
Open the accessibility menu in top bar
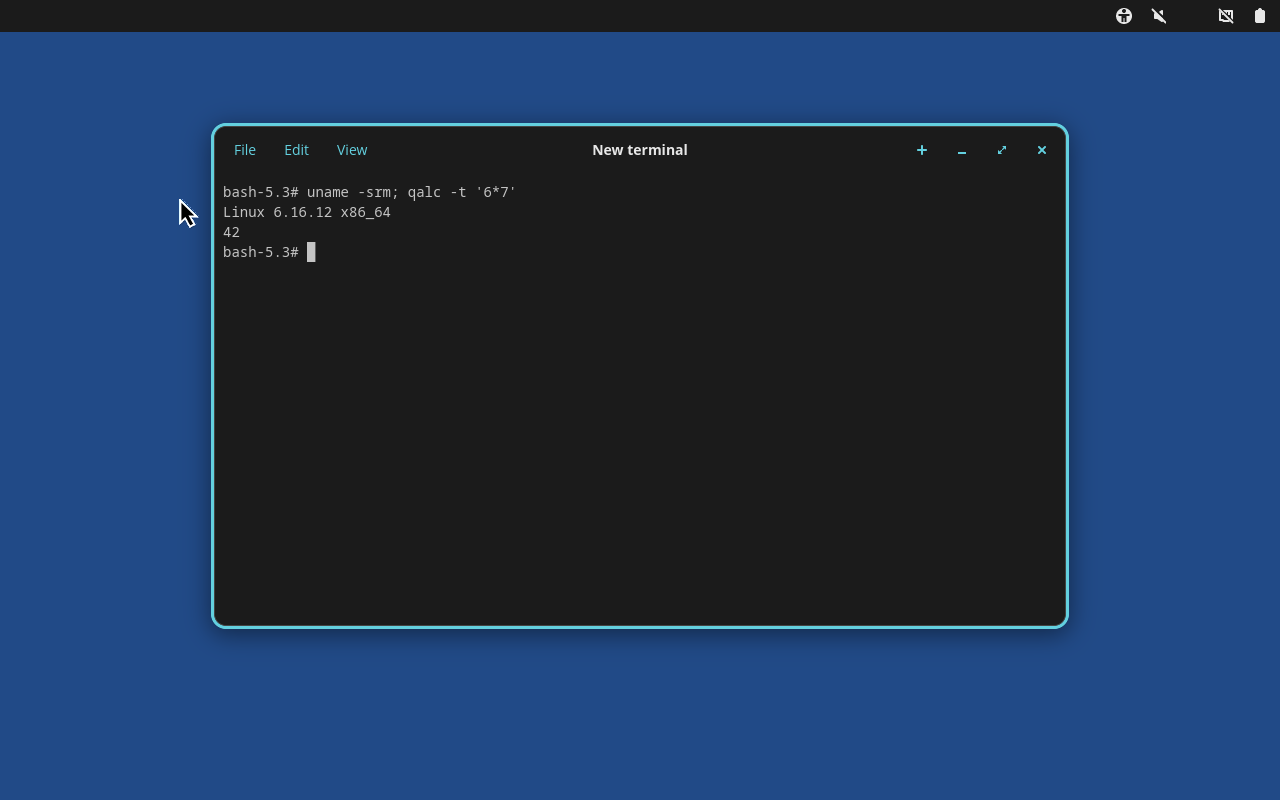(1124, 16)
